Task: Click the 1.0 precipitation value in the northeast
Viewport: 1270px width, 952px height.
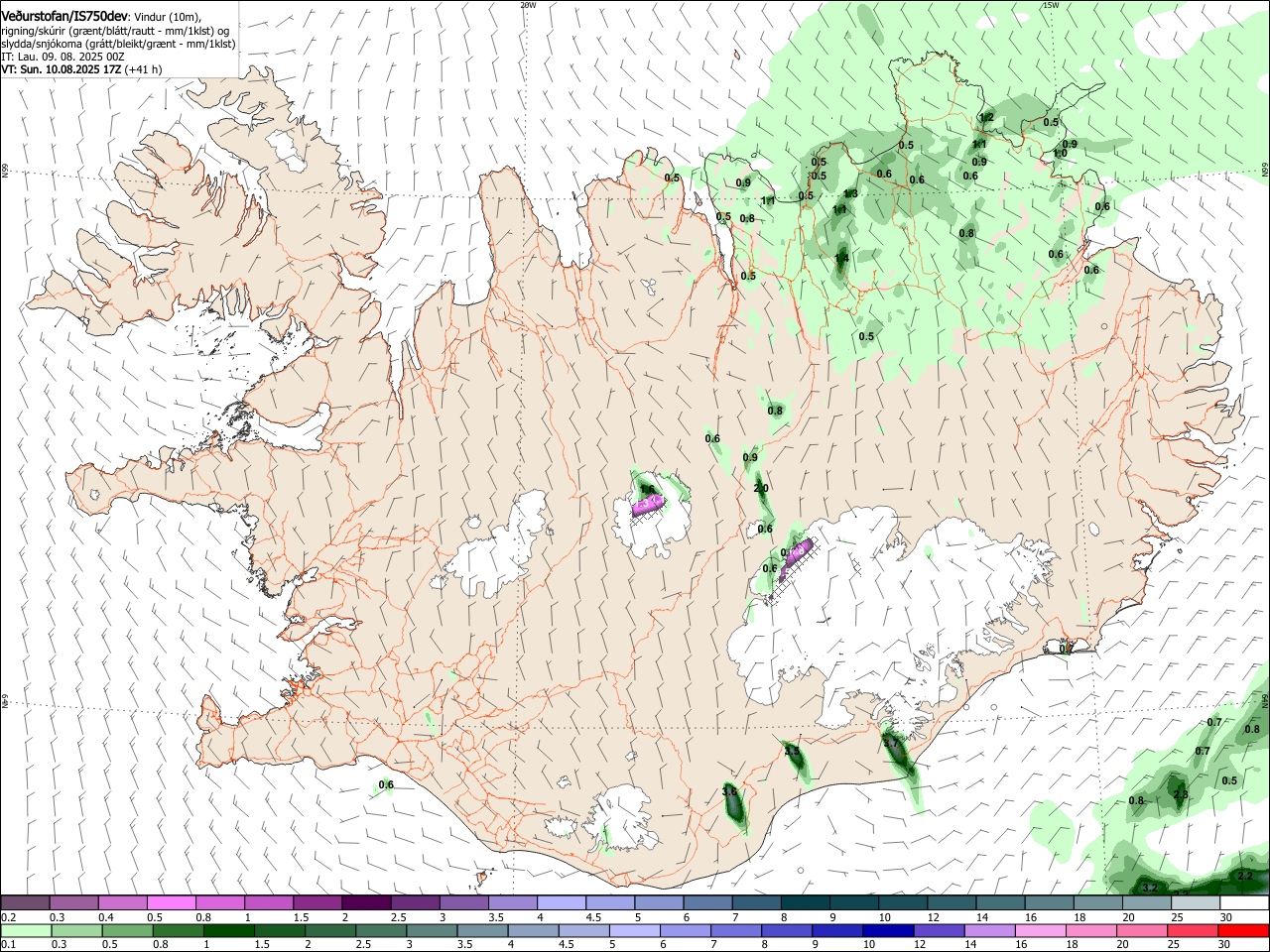Action: click(1060, 154)
